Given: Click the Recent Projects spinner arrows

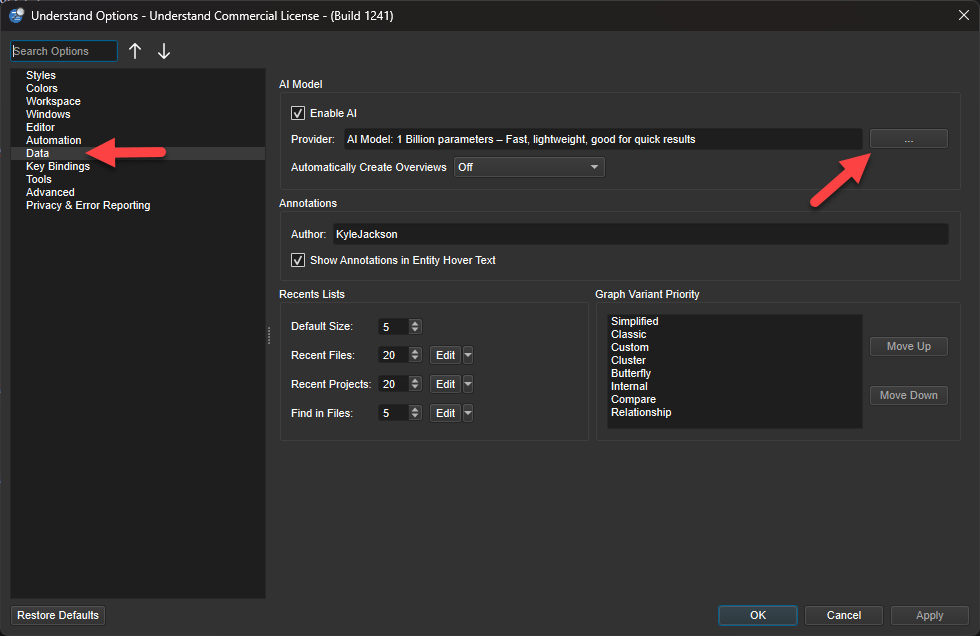Looking at the screenshot, I should [x=415, y=384].
